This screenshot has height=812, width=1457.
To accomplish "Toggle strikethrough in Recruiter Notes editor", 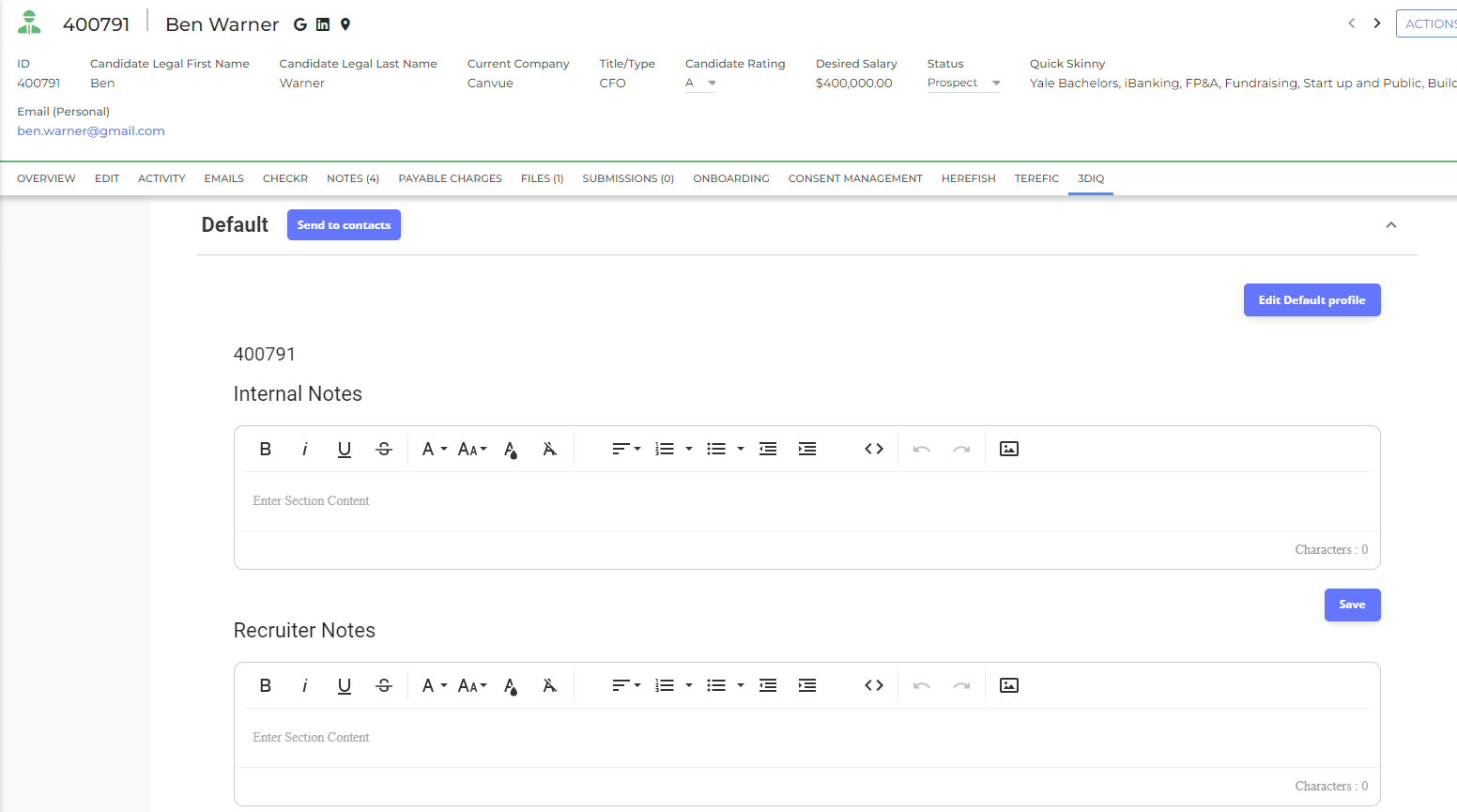I will click(x=384, y=685).
